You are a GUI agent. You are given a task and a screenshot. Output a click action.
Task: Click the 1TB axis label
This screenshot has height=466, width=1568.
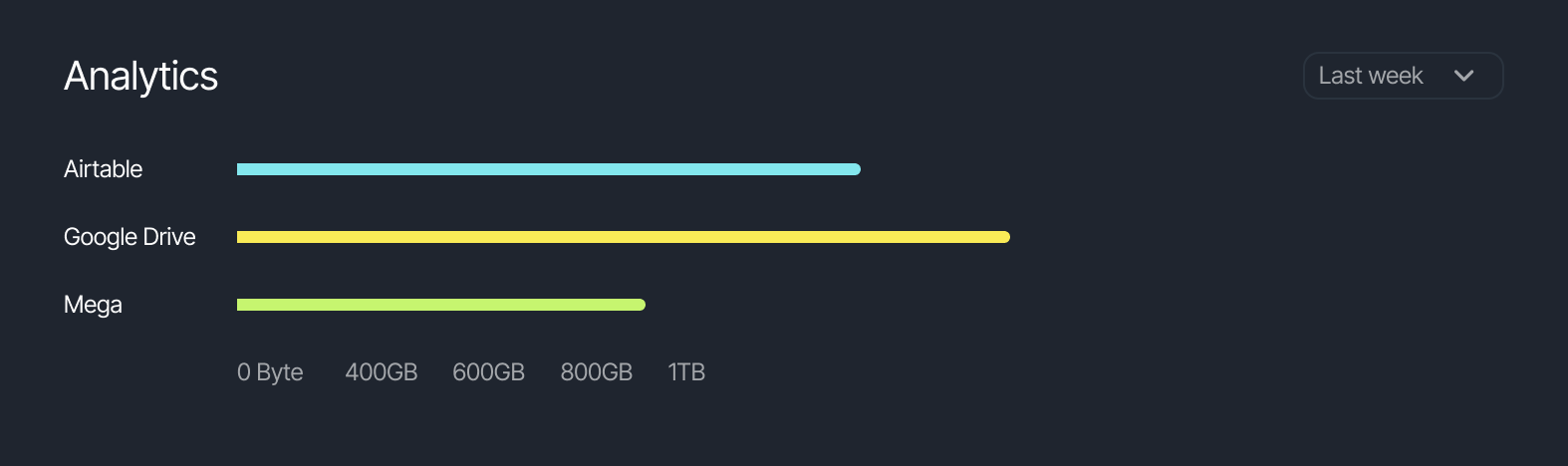tap(686, 372)
